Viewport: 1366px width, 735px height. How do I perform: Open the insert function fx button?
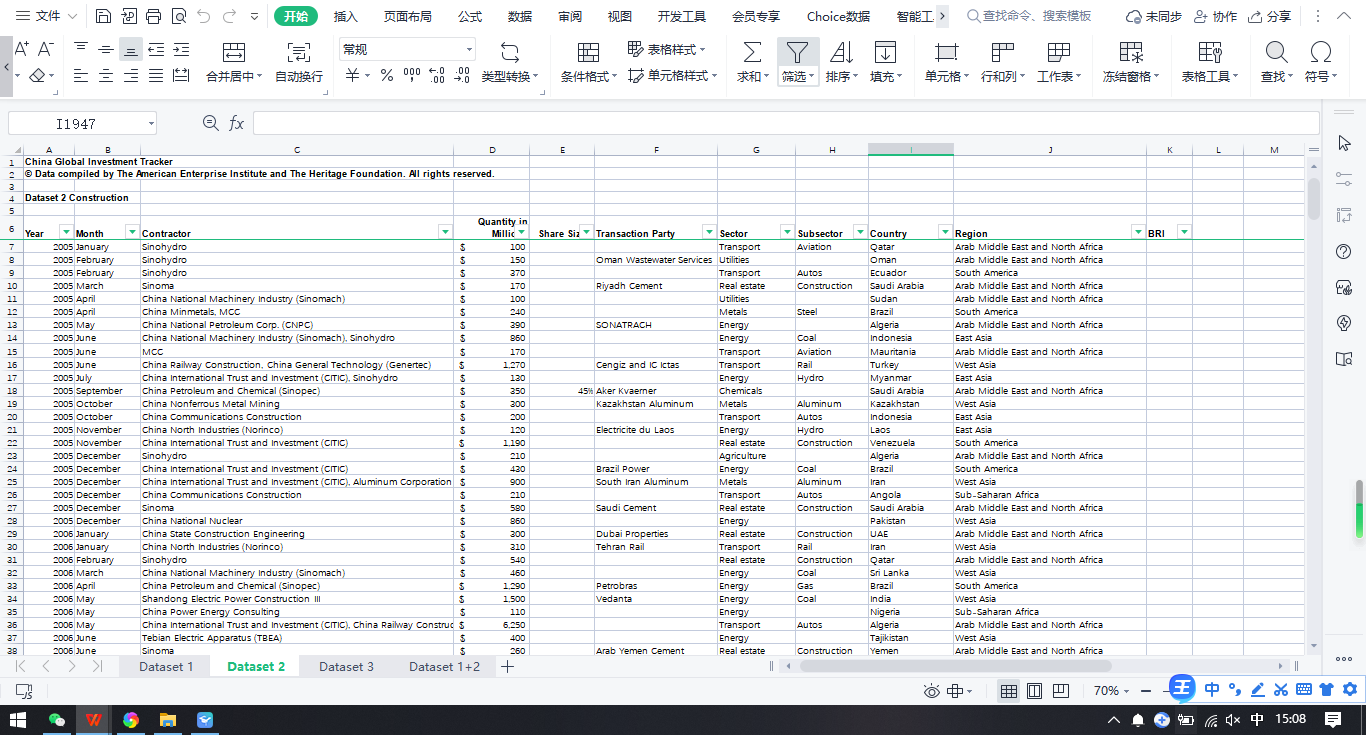237,123
